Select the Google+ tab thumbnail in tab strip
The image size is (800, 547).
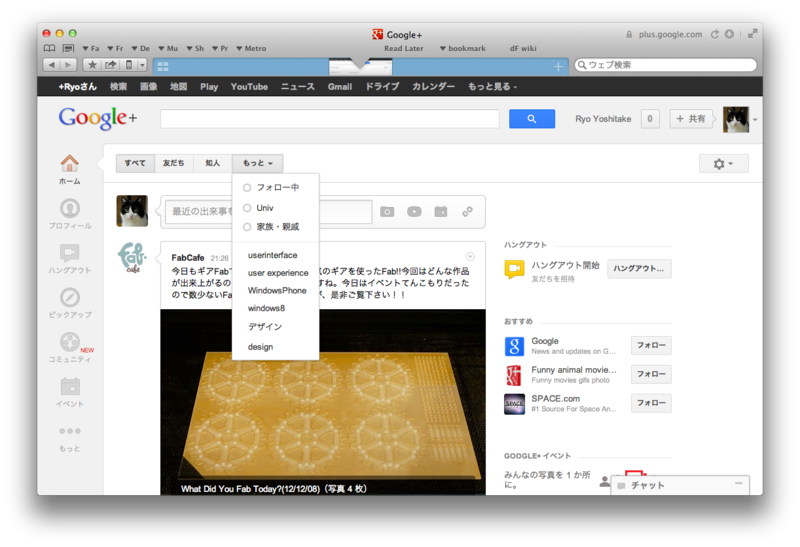coord(360,66)
